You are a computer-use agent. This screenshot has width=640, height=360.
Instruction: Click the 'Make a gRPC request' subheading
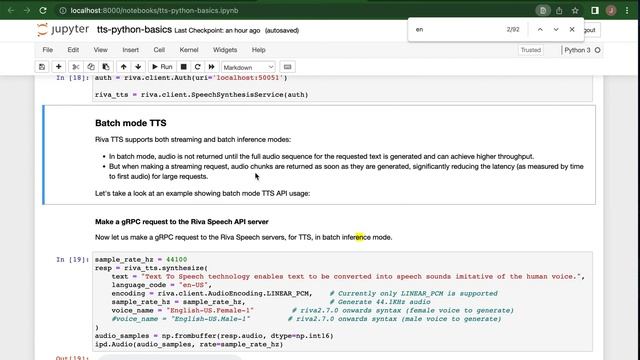(x=182, y=222)
